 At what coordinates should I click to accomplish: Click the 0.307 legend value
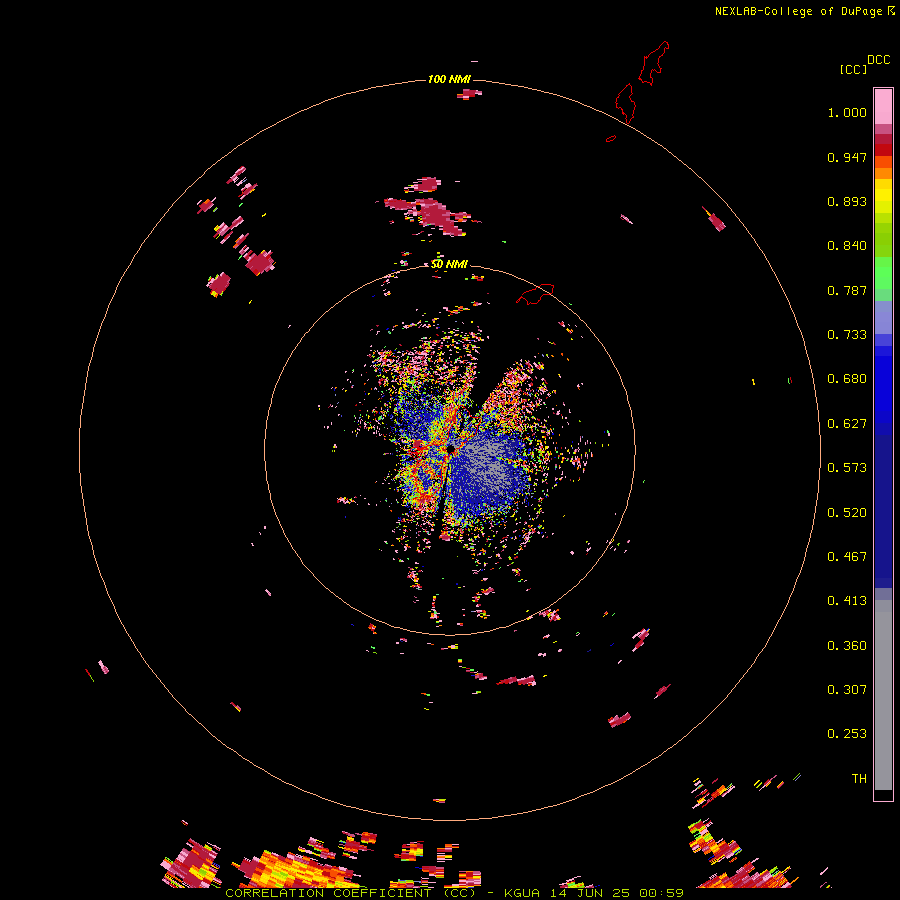pyautogui.click(x=847, y=690)
